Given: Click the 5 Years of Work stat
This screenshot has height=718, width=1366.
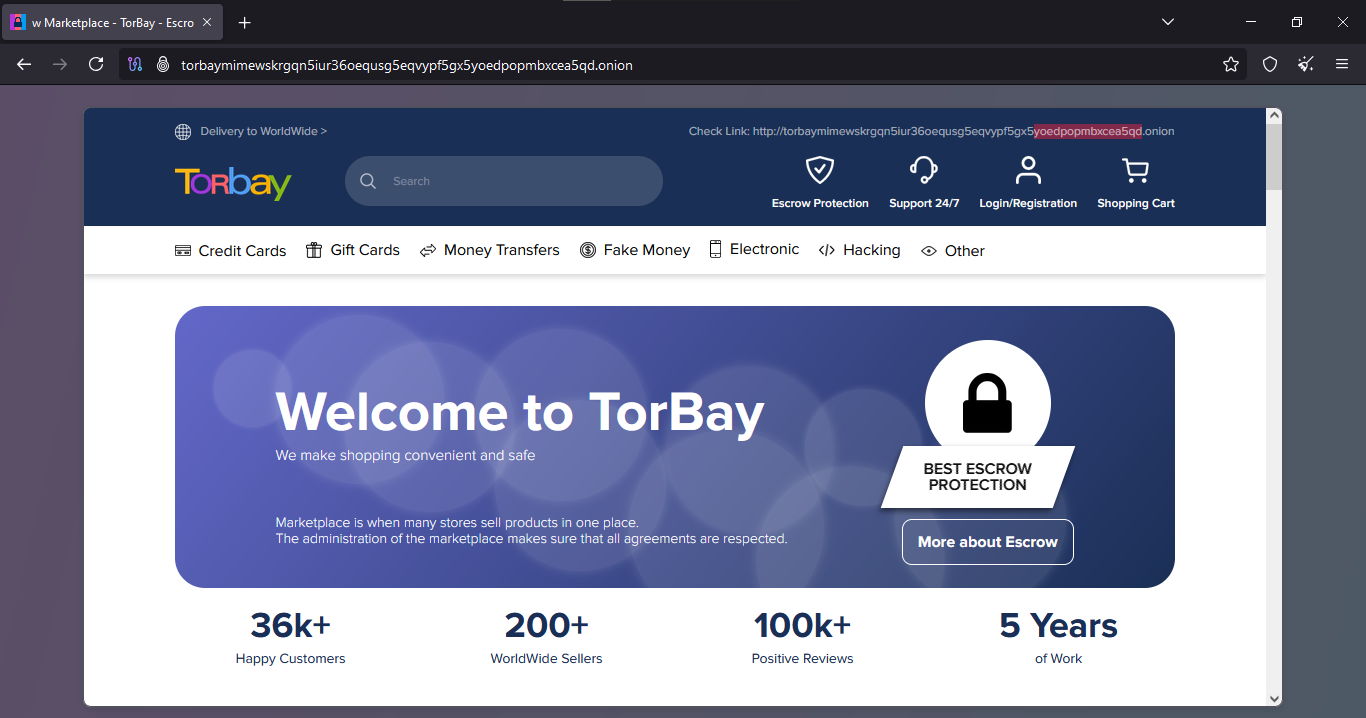Looking at the screenshot, I should [1058, 637].
